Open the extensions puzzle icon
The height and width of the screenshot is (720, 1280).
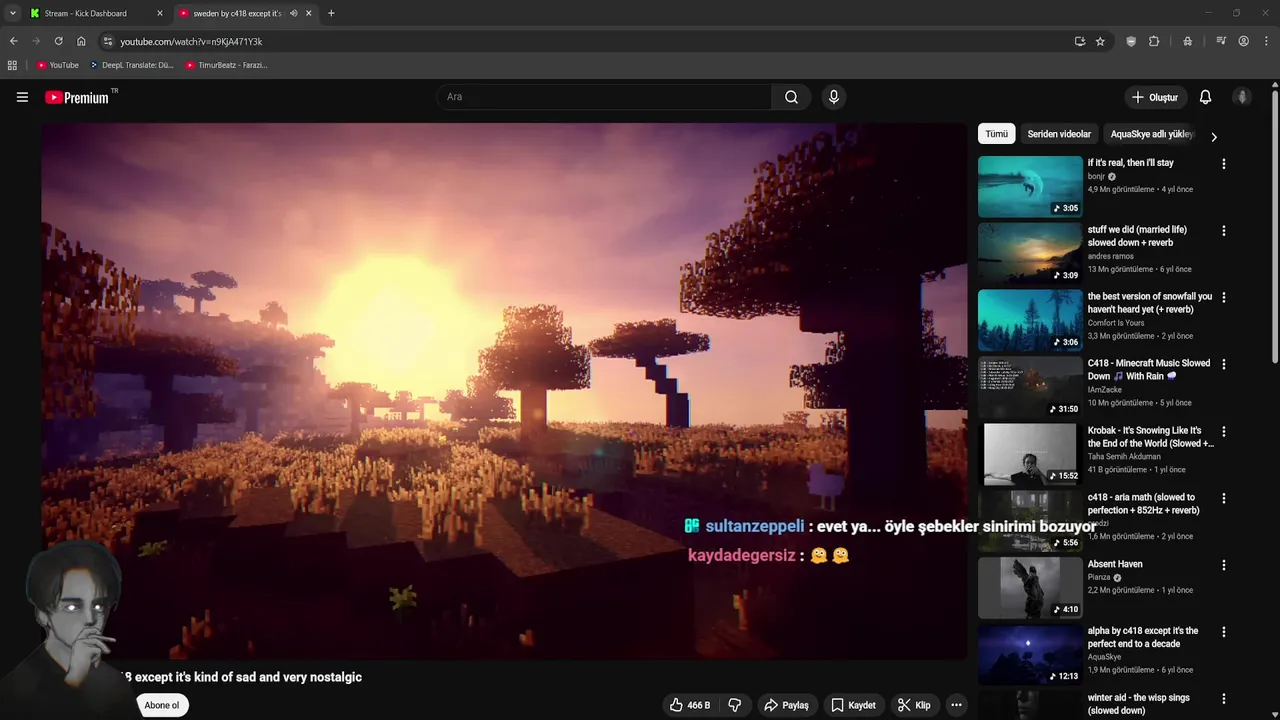[1154, 41]
